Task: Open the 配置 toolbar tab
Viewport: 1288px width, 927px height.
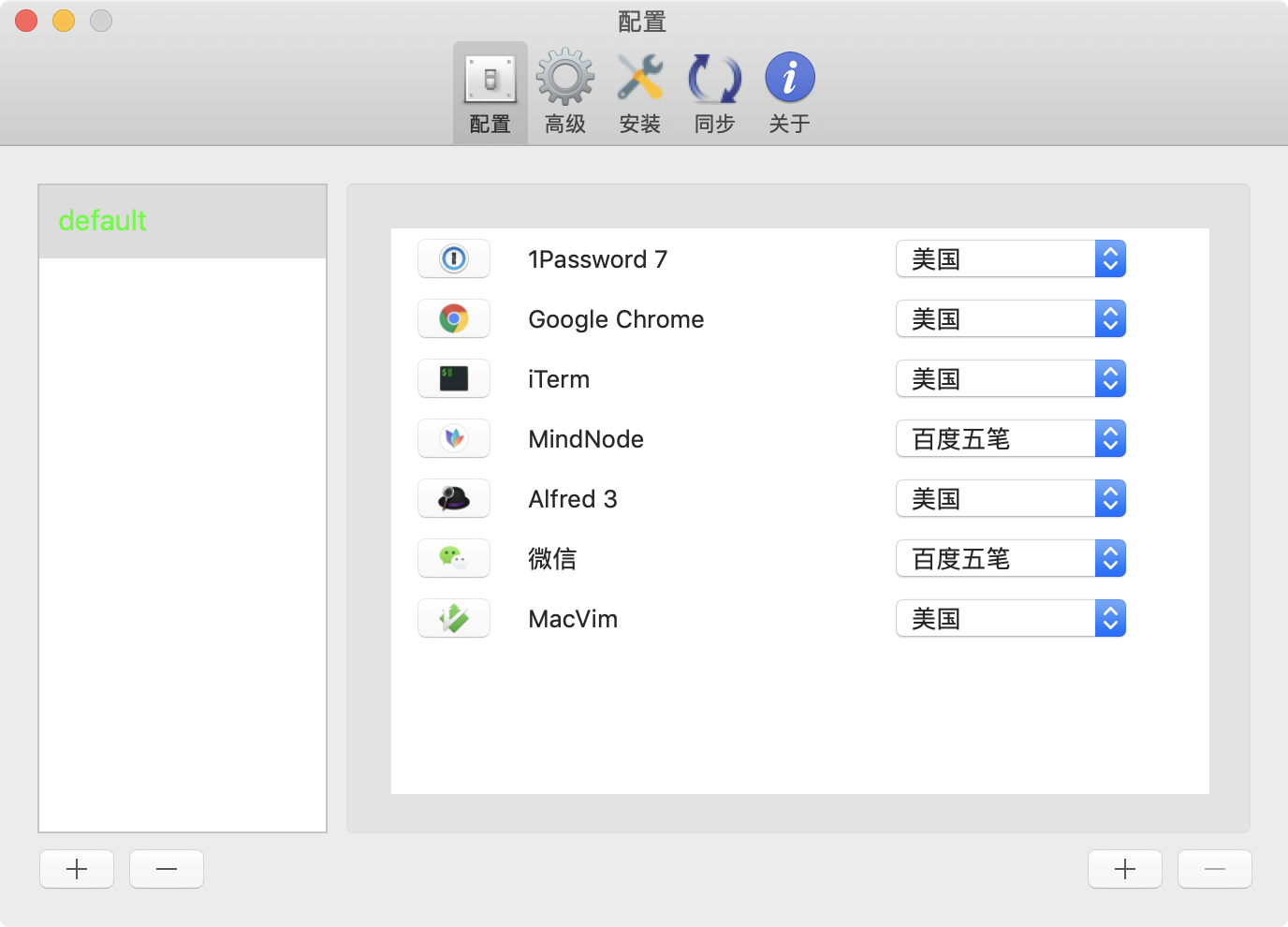Action: pyautogui.click(x=490, y=93)
